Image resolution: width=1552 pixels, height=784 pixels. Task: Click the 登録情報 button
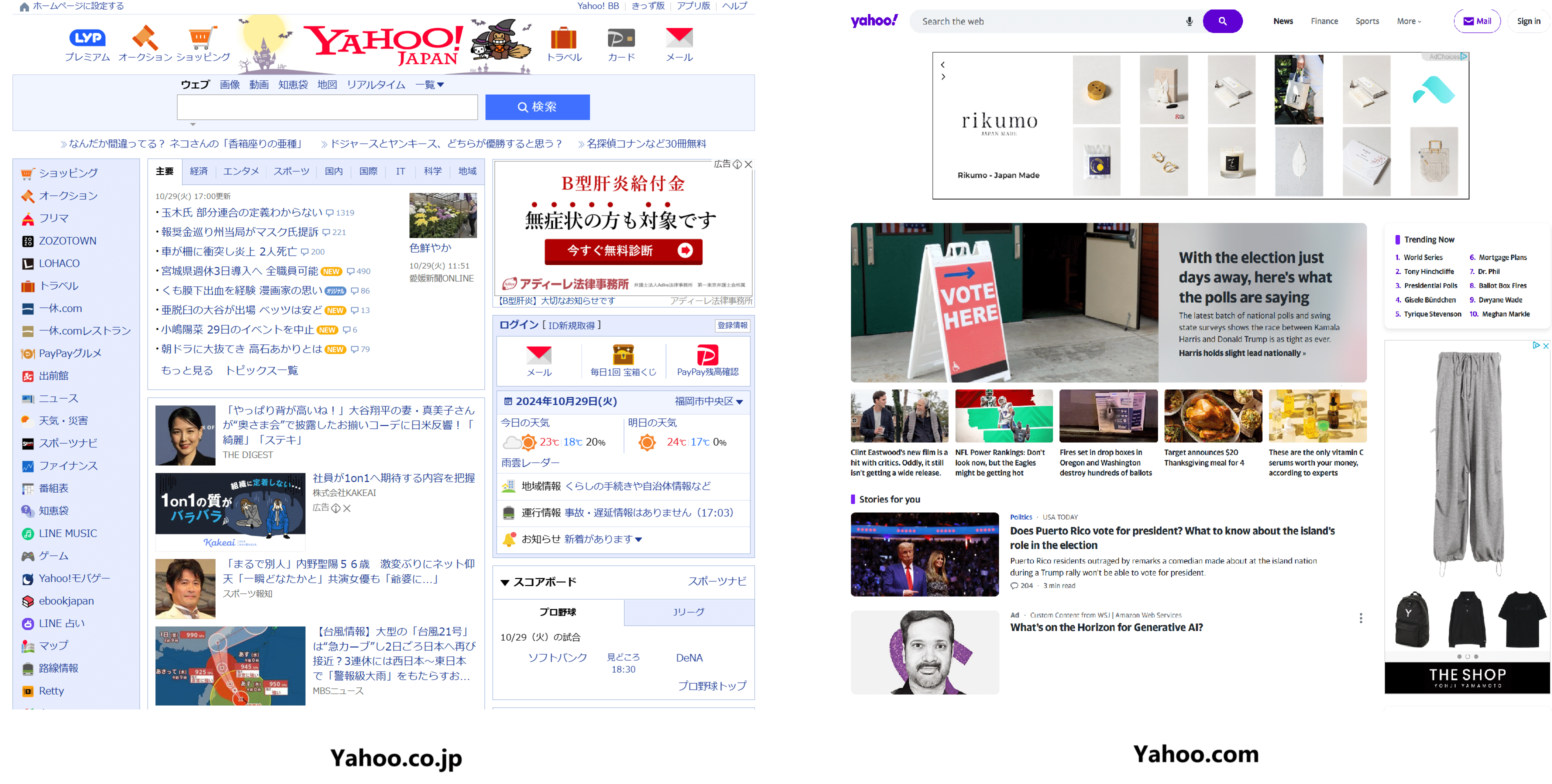[732, 325]
